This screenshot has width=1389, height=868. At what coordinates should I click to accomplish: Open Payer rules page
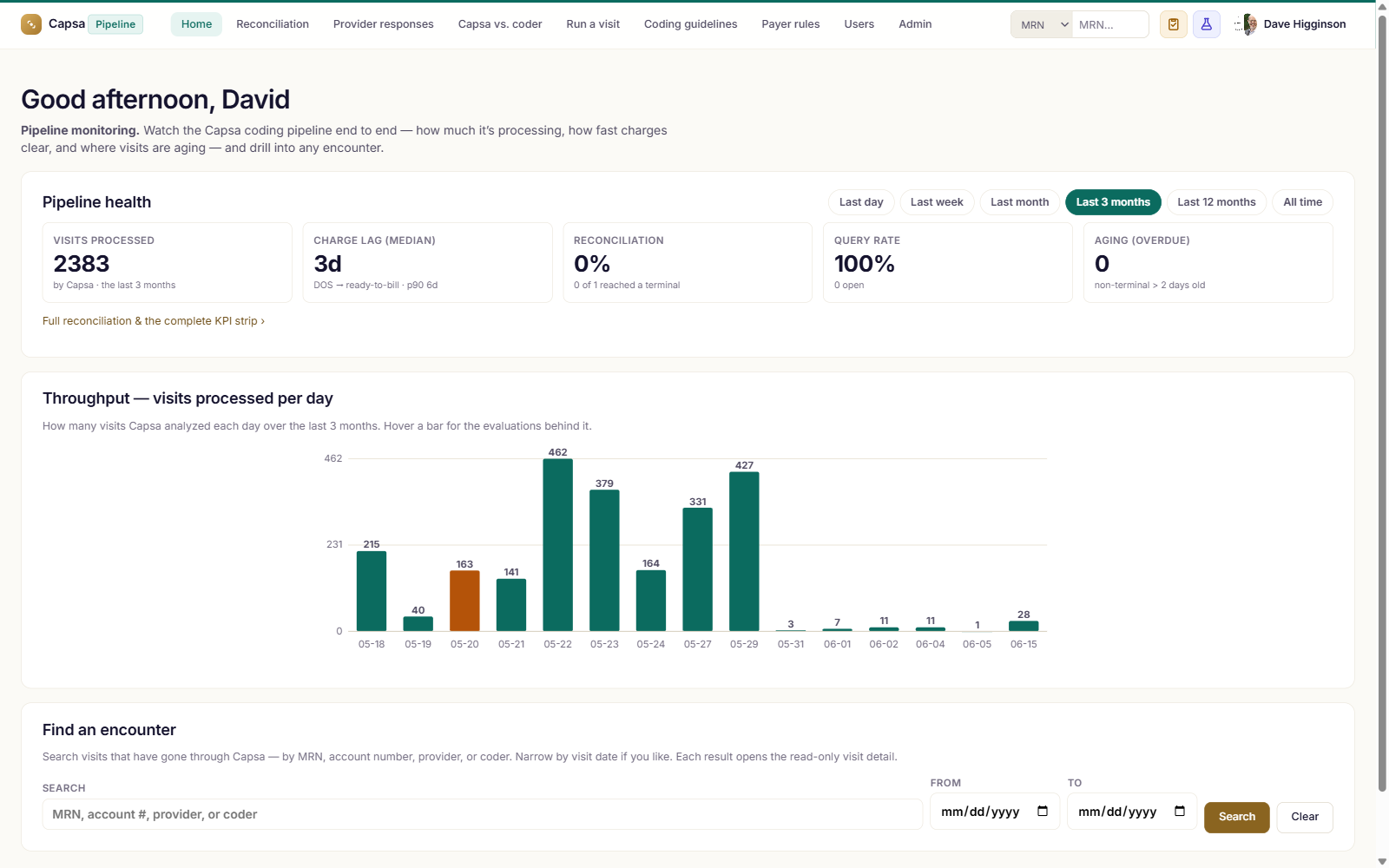791,24
